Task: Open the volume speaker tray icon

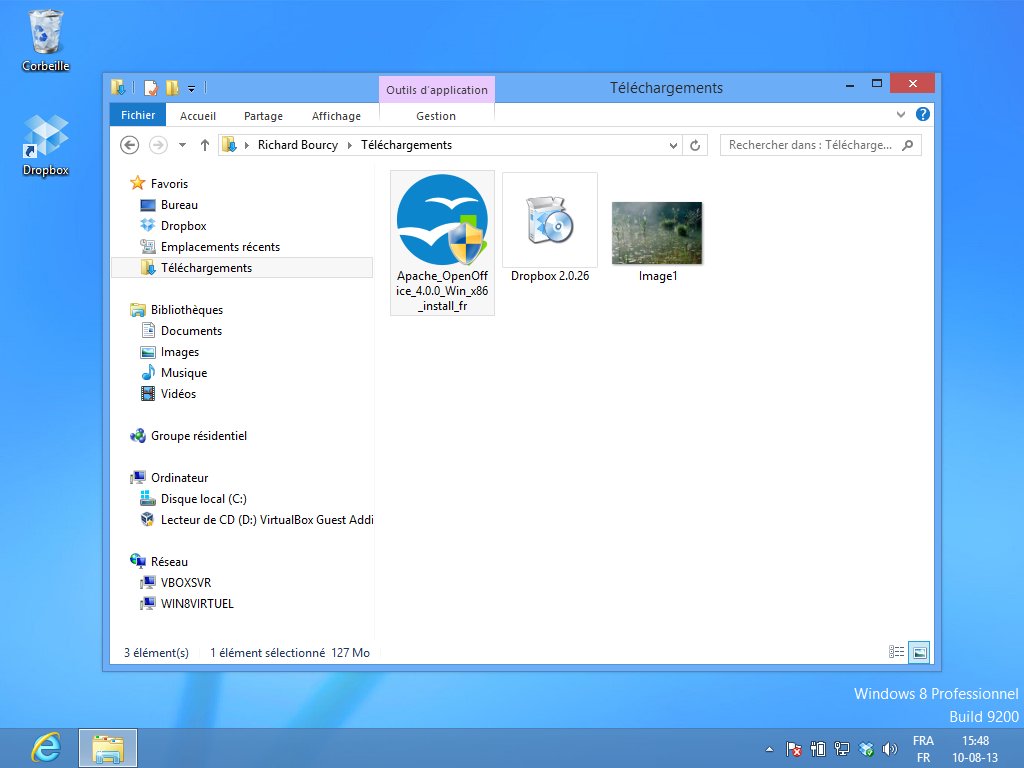Action: pyautogui.click(x=889, y=749)
